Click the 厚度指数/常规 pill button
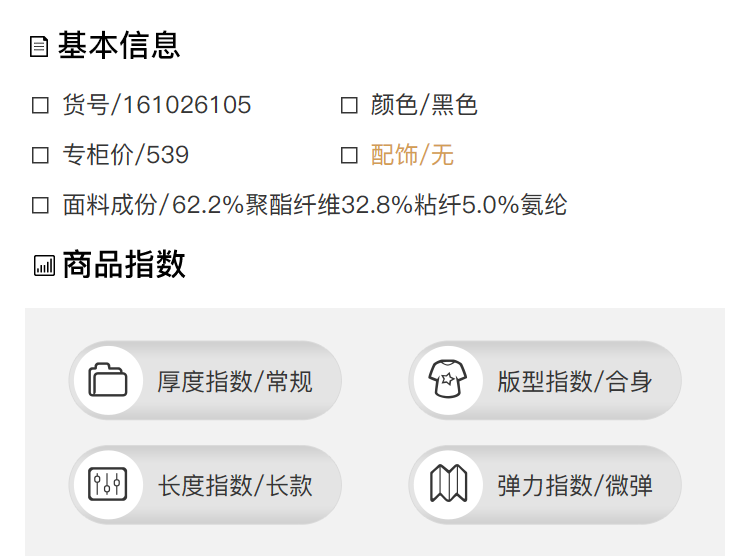The width and height of the screenshot is (750, 556). click(234, 381)
